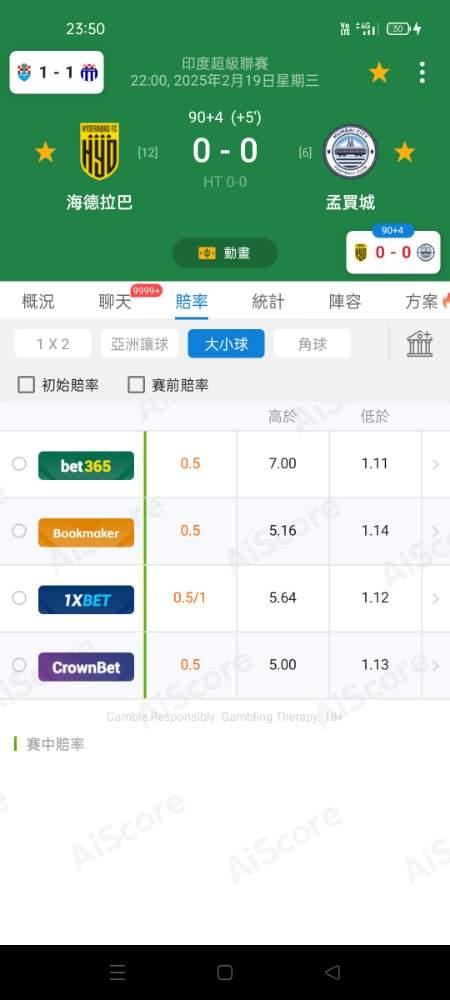Tap the 1XBET logo

point(86,599)
